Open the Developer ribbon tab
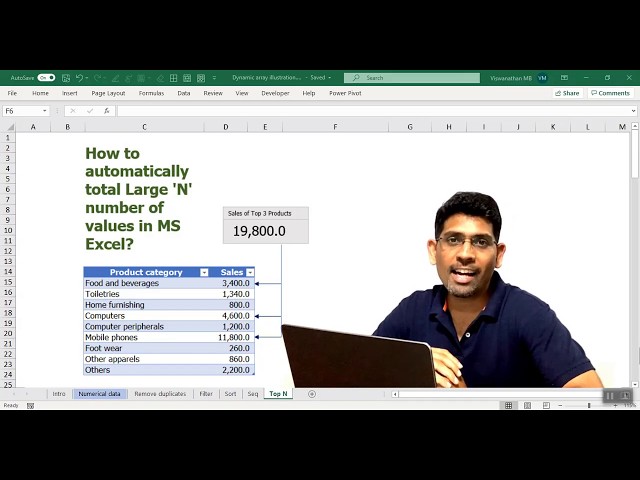Image resolution: width=640 pixels, height=480 pixels. pos(275,93)
